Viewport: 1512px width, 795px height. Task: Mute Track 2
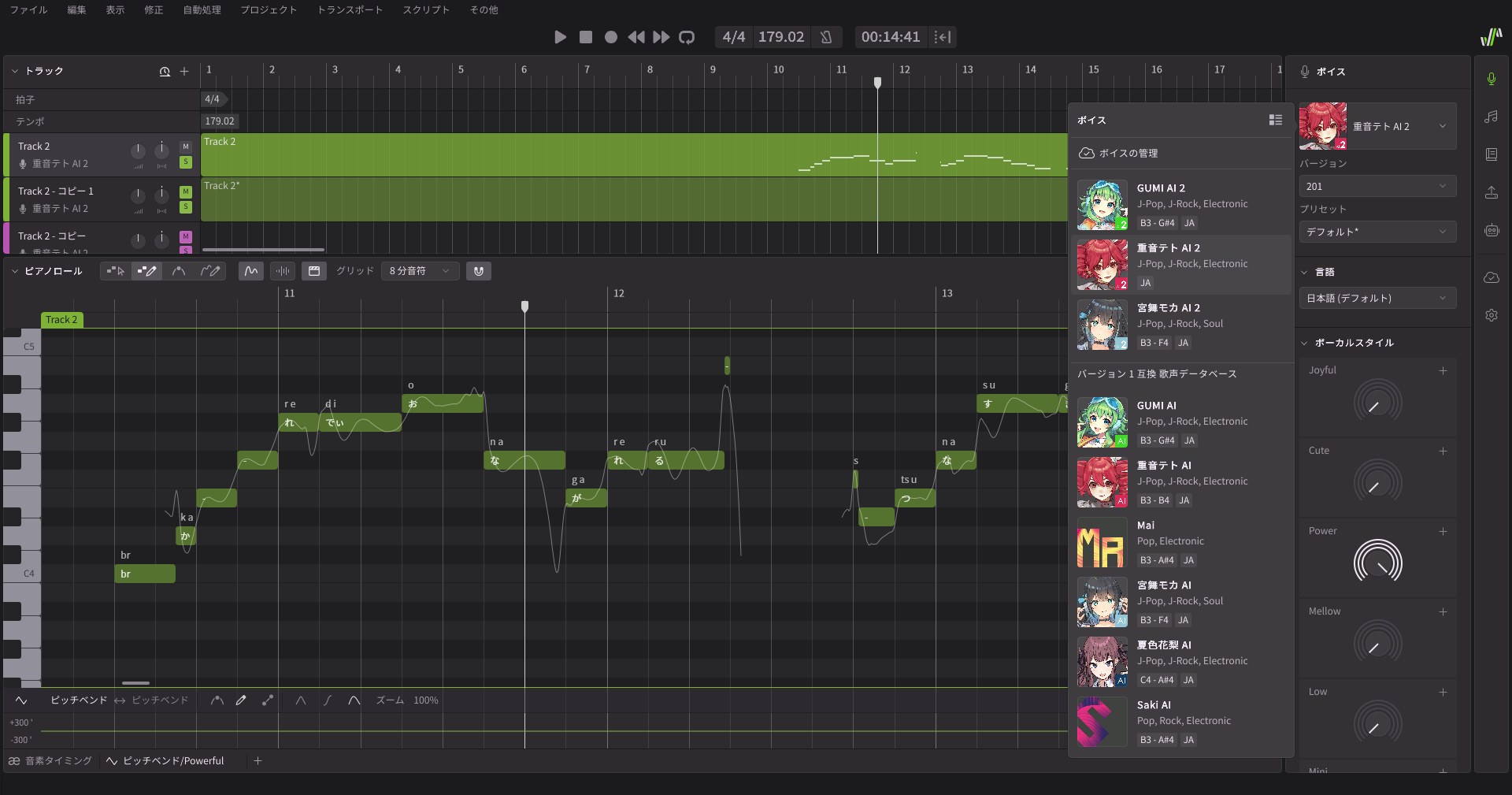pos(186,147)
